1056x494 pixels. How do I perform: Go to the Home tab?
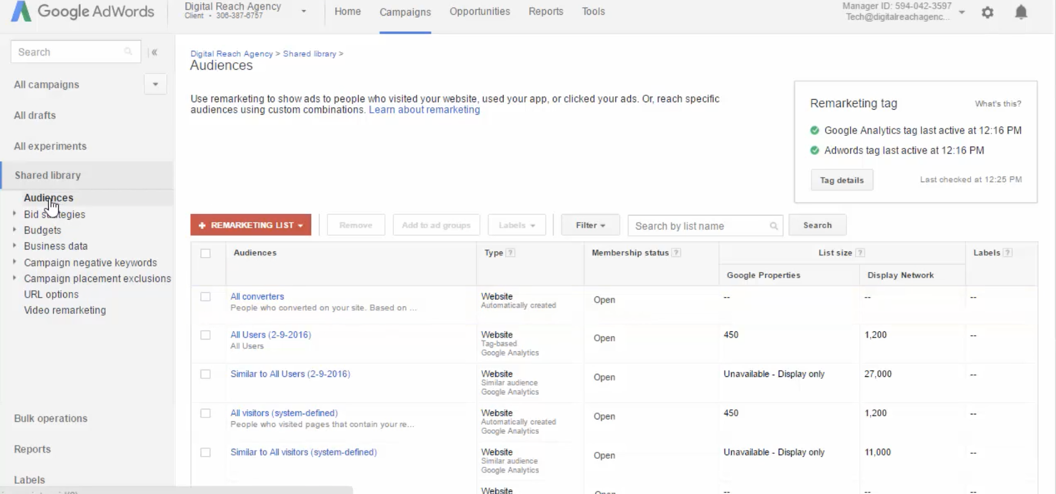(348, 11)
